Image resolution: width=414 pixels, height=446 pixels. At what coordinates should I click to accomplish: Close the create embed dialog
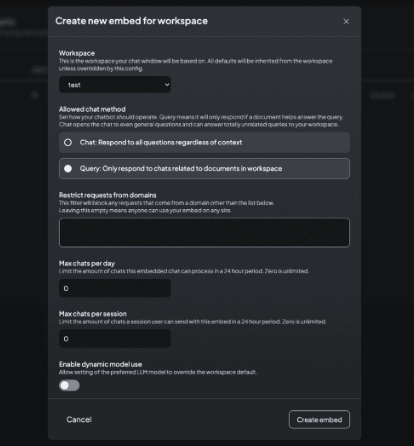(x=346, y=21)
